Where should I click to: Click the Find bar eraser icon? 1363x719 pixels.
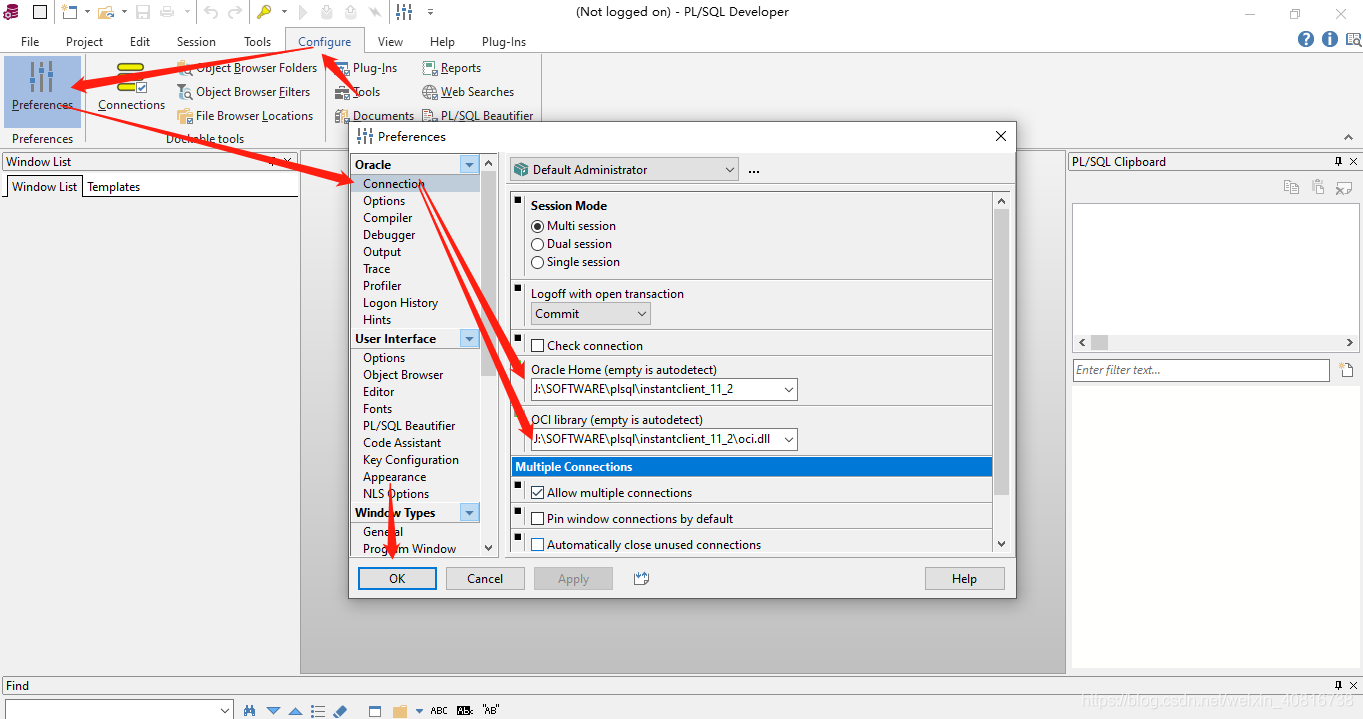coord(339,711)
